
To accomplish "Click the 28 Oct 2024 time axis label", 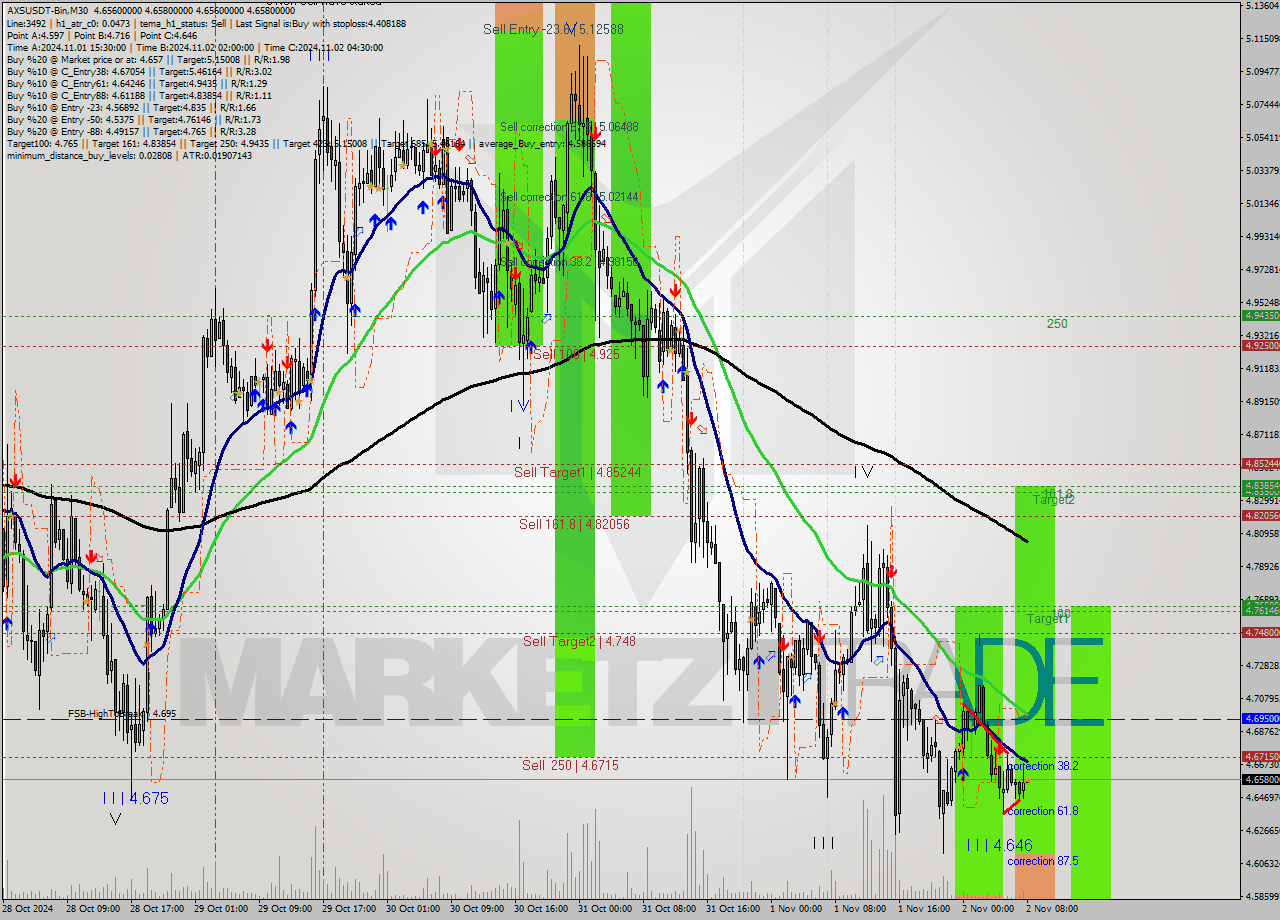I will point(29,909).
